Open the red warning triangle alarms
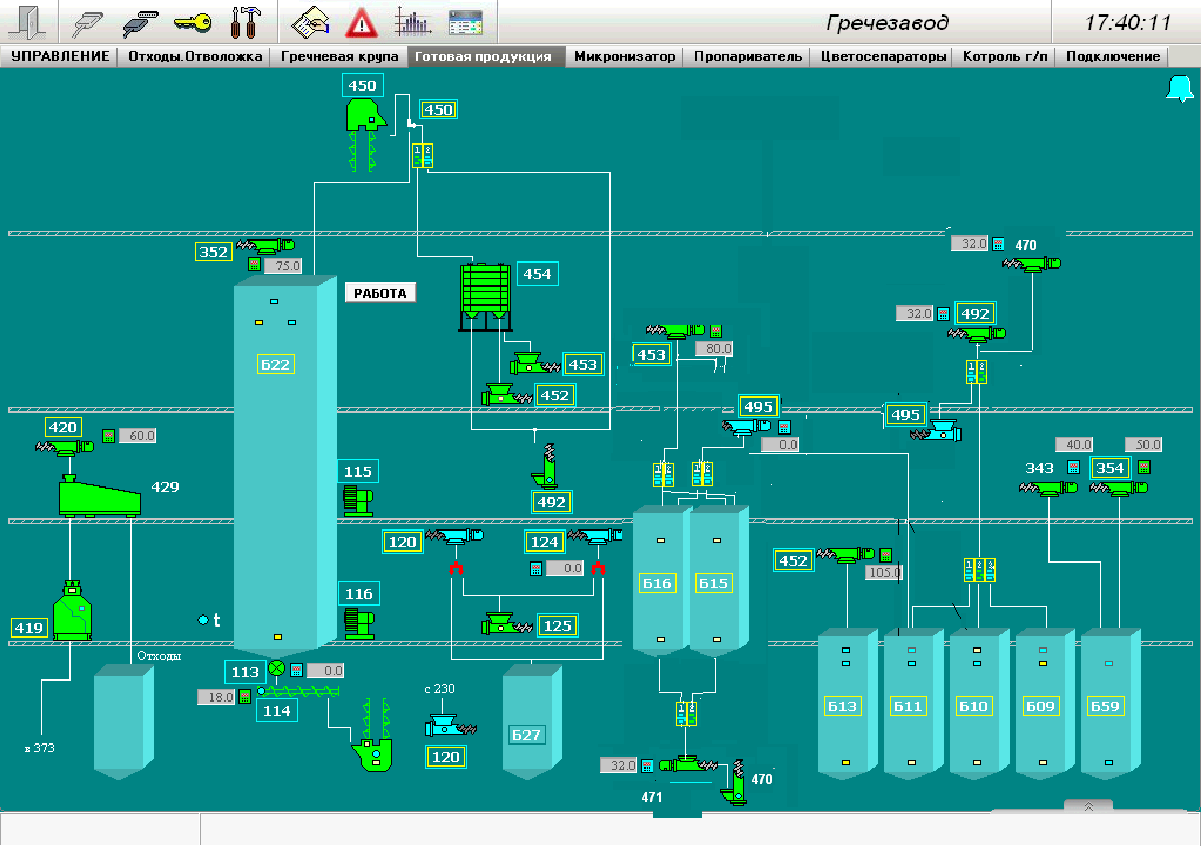1202x848 pixels. (x=359, y=22)
